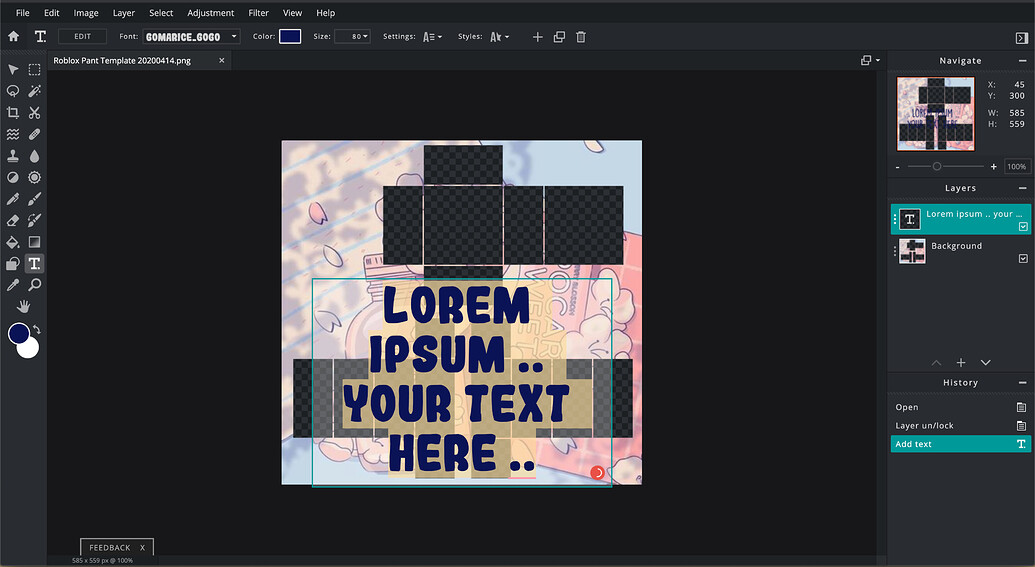Open the Font dropdown showing Gomarice_Gogo
The height and width of the screenshot is (567, 1035).
tap(191, 37)
